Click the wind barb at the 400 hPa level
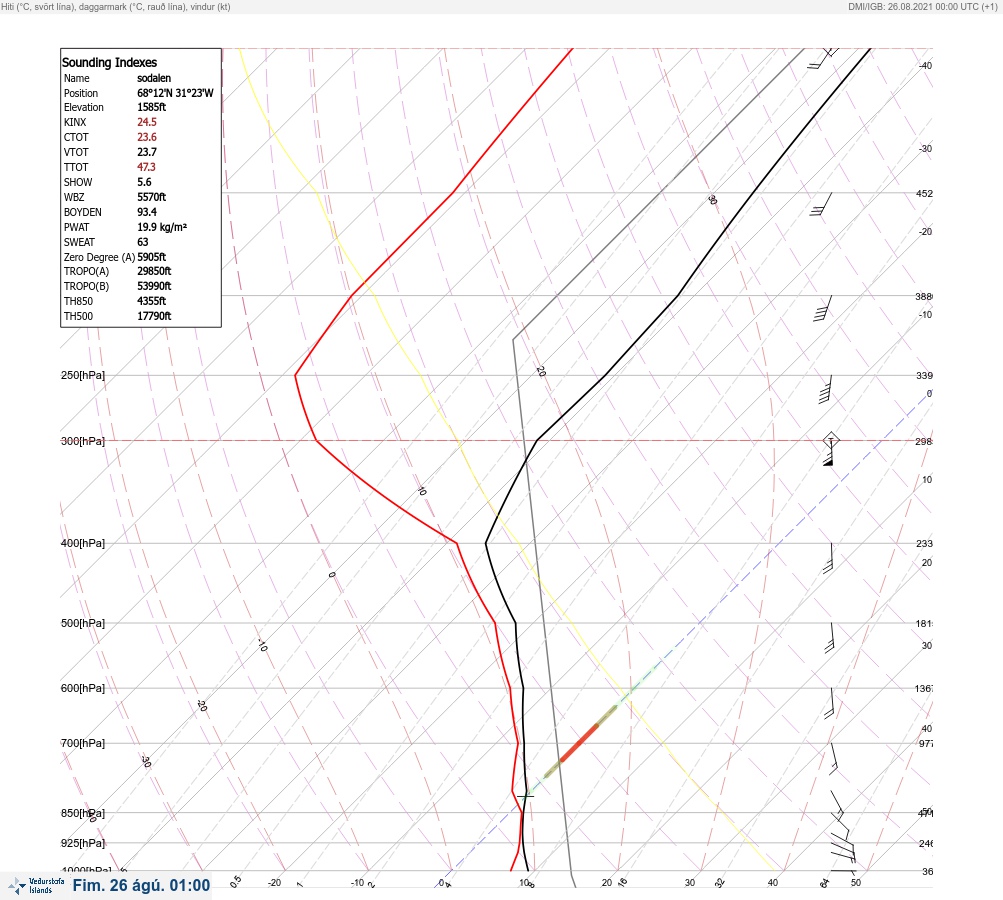This screenshot has width=1003, height=900. 829,558
